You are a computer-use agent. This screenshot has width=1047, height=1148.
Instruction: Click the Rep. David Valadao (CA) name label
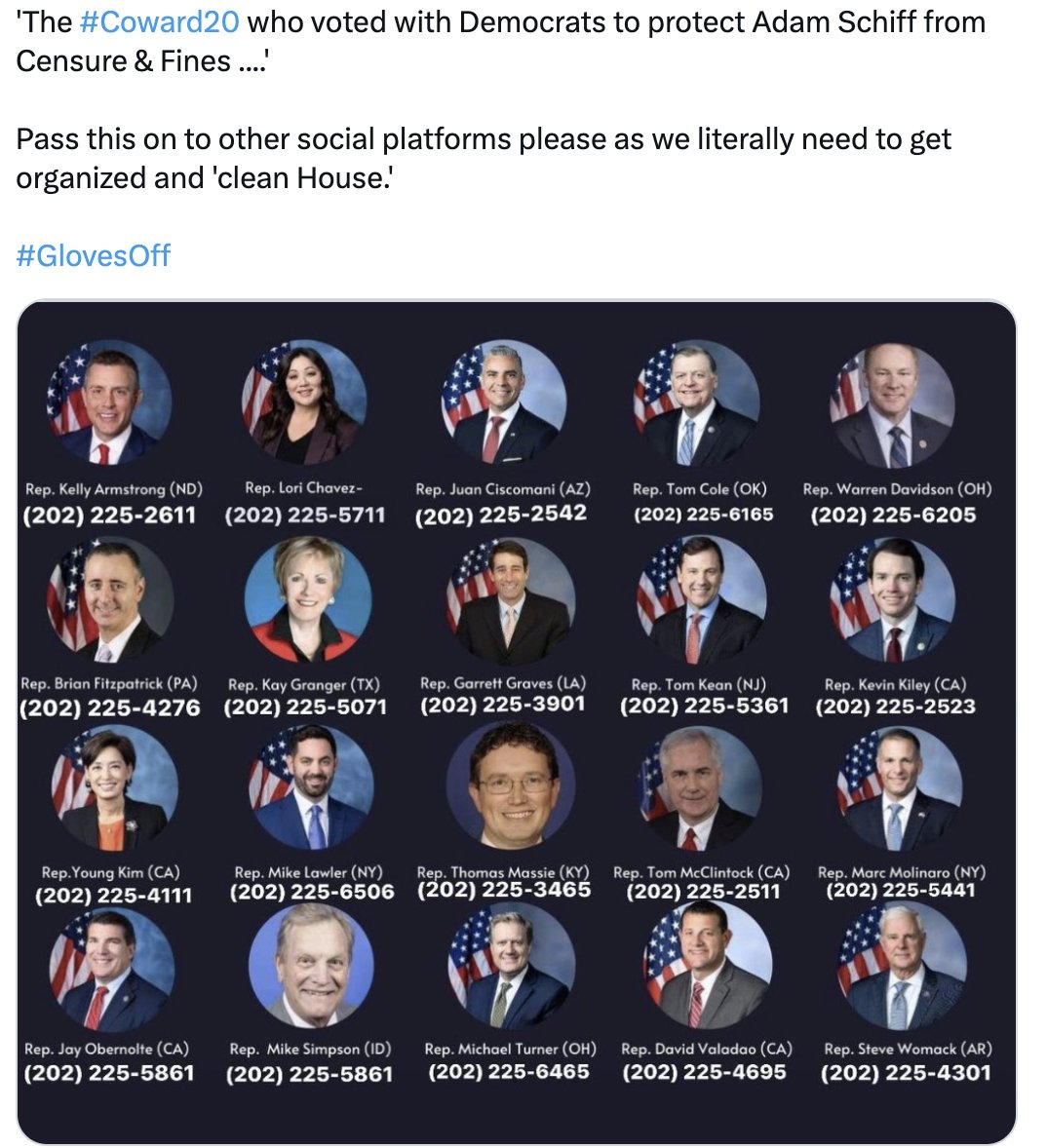707,1050
